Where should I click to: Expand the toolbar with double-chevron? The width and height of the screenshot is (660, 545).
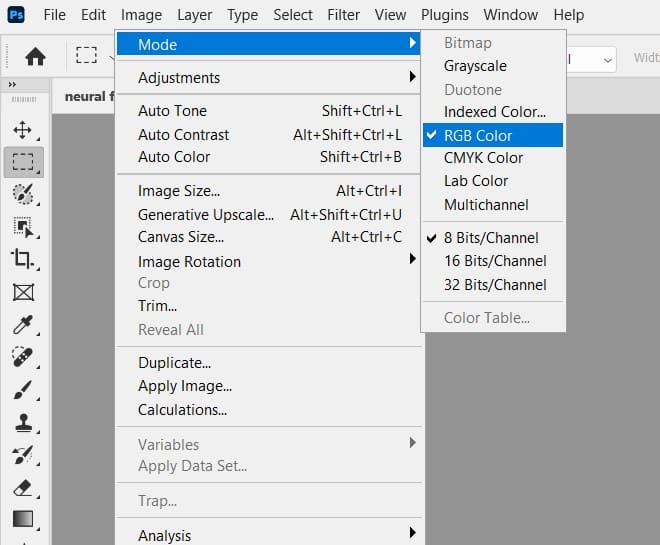click(12, 84)
